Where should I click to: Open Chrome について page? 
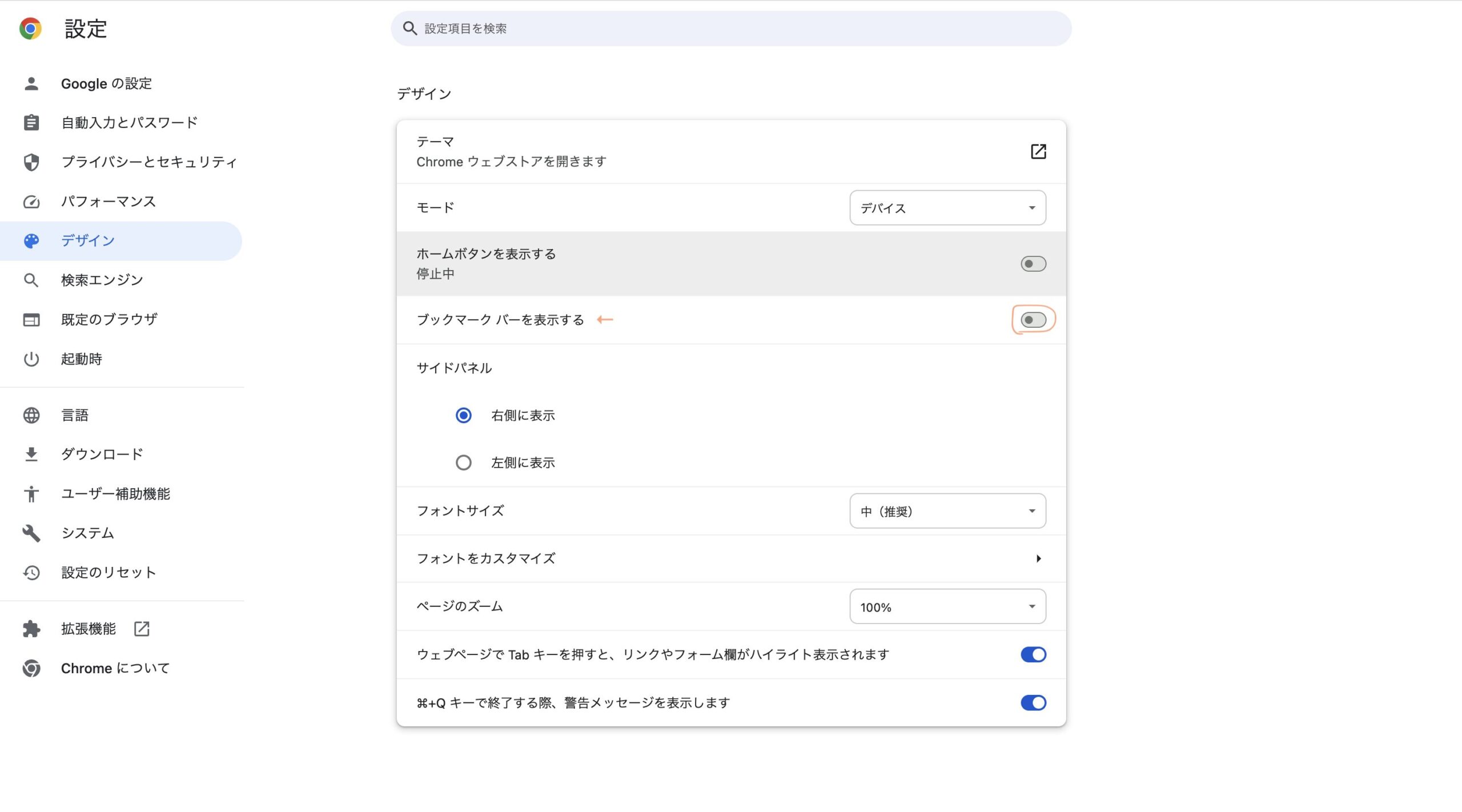click(121, 669)
